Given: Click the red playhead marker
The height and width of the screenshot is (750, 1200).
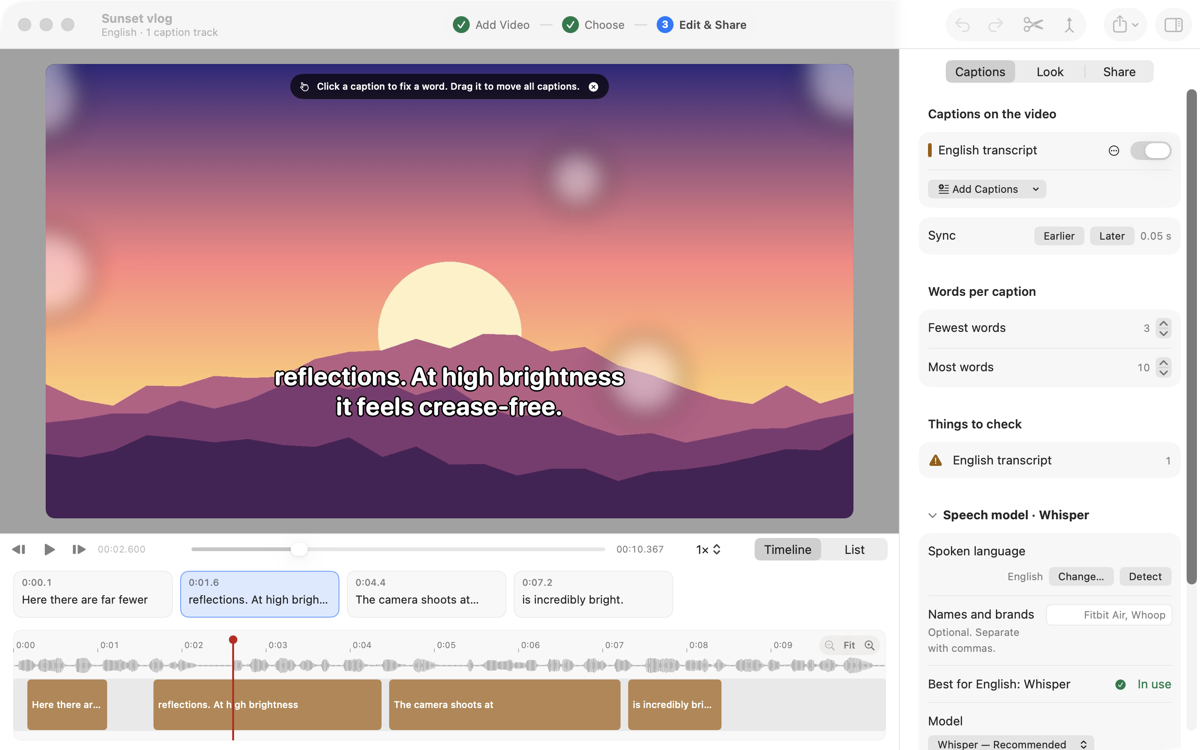Looking at the screenshot, I should 233,640.
